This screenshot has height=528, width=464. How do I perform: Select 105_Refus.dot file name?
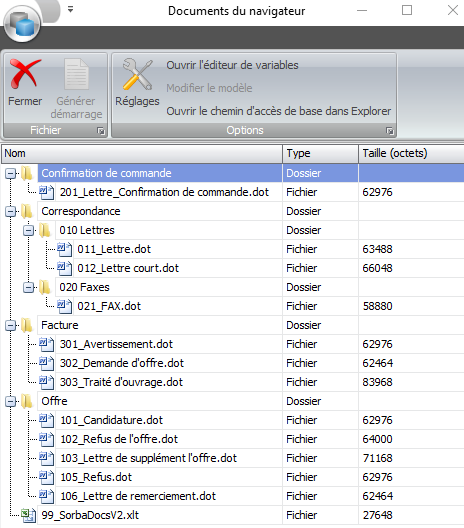click(x=96, y=477)
